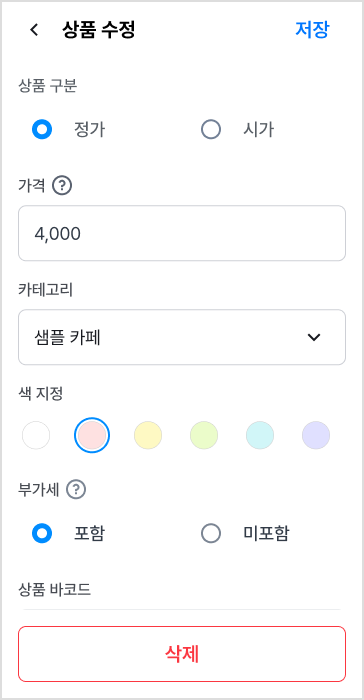Open the 샘플 카페 category selector

coord(182,337)
